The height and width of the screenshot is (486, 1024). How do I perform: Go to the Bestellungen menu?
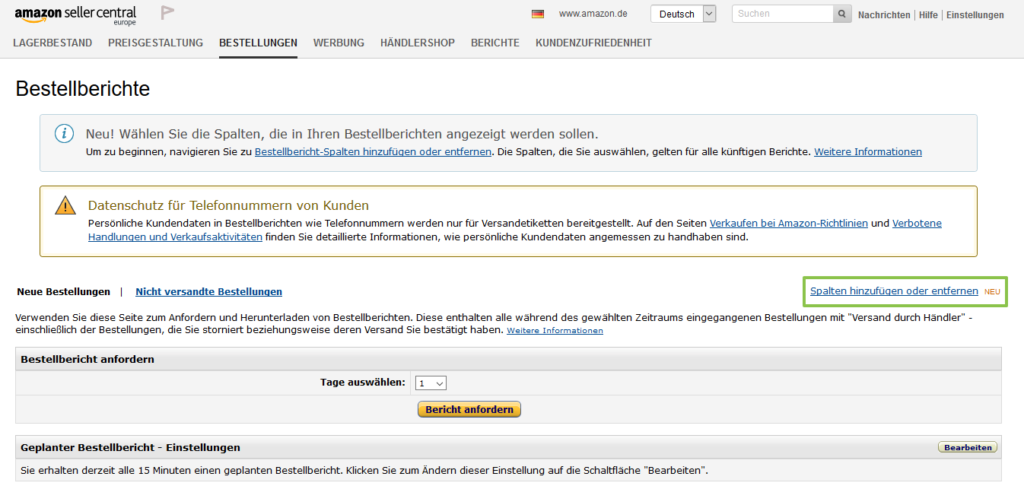pyautogui.click(x=258, y=43)
